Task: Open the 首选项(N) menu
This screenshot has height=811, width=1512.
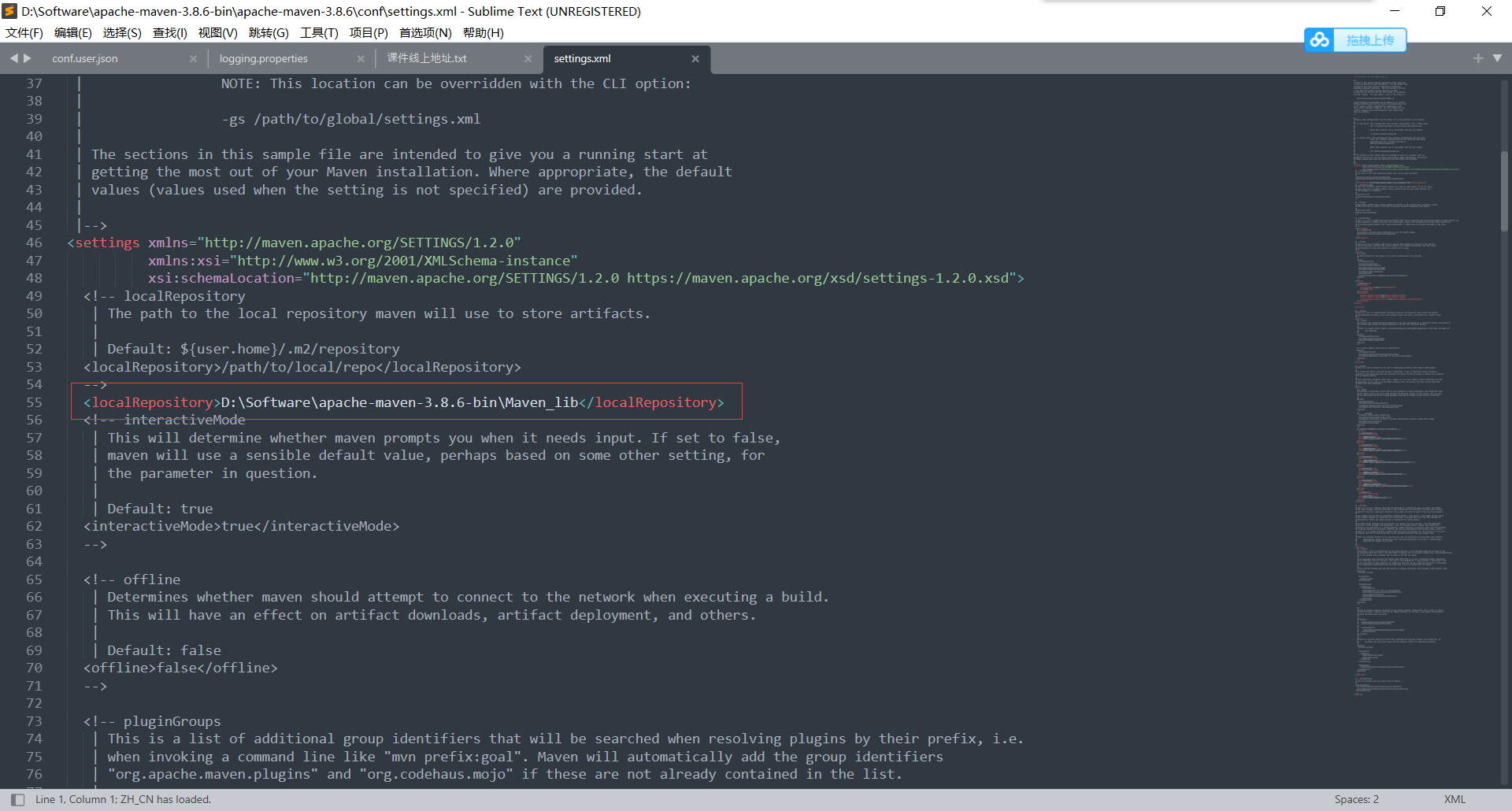Action: [425, 32]
